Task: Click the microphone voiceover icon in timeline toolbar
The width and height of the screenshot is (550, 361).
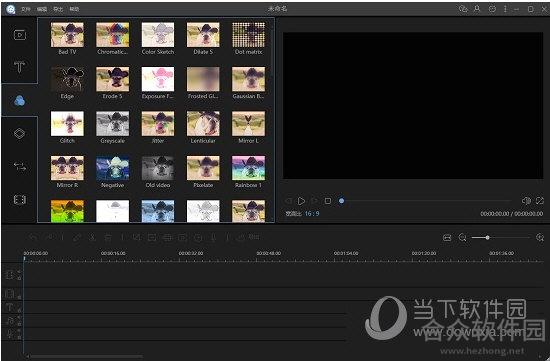Action: [x=213, y=238]
